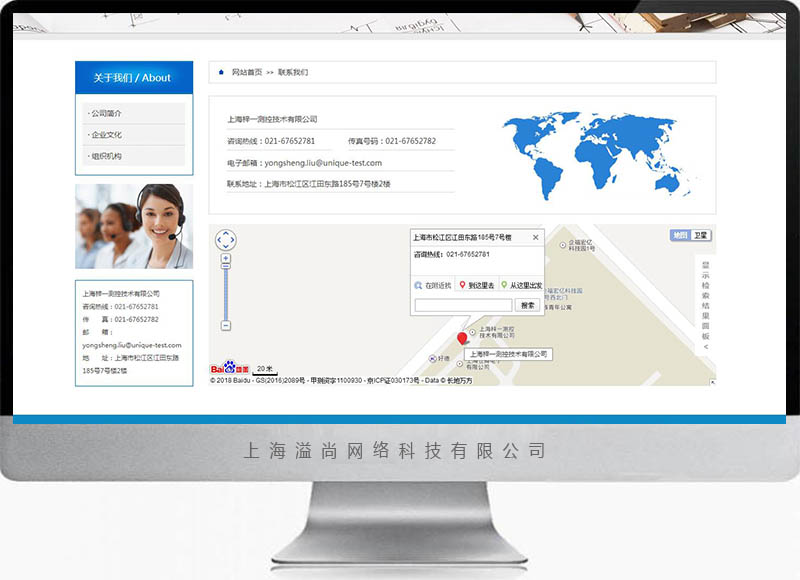Image resolution: width=800 pixels, height=580 pixels.
Task: Click the 网站首页 breadcrumb link
Action: click(247, 72)
